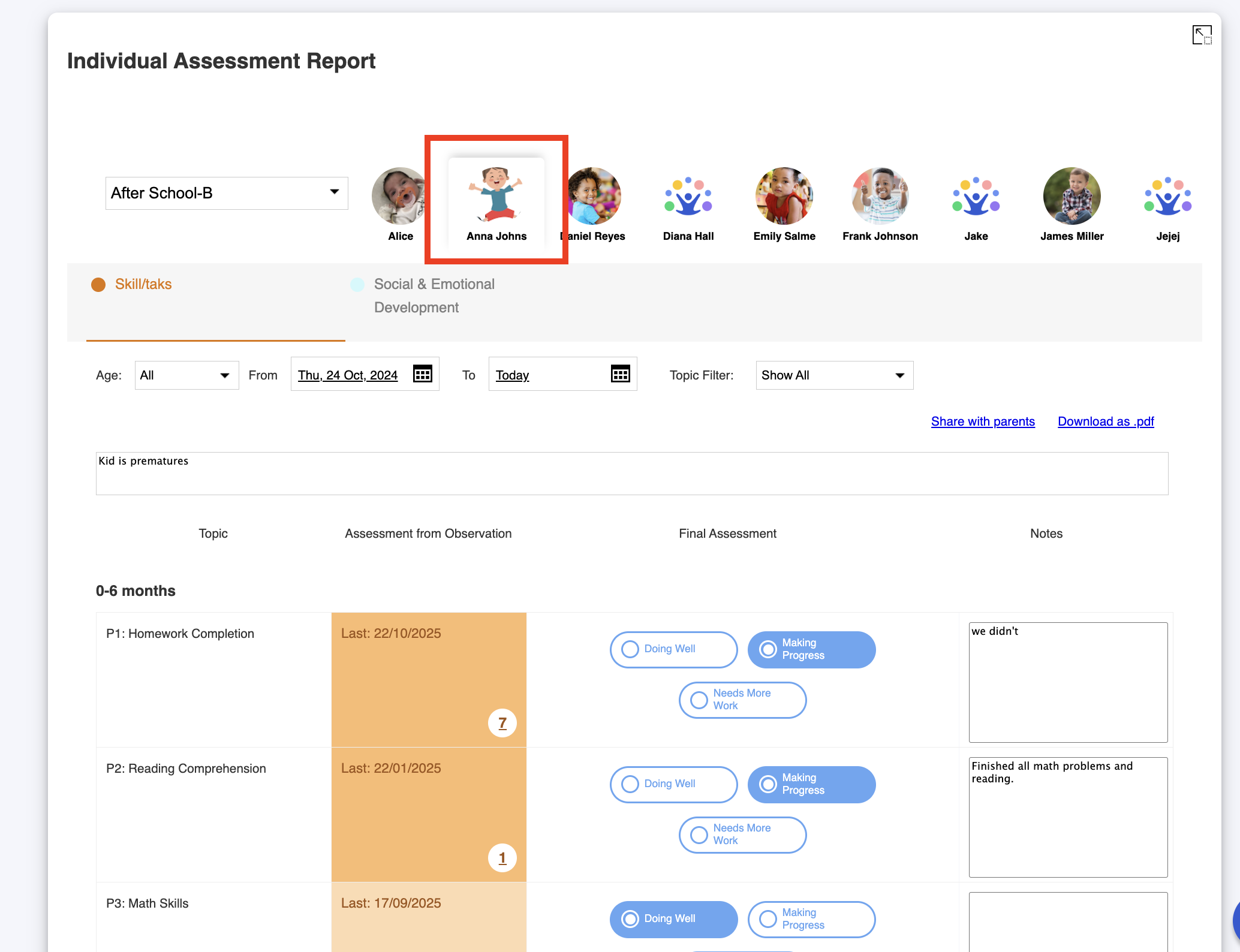Click Download as .pdf link
The image size is (1240, 952).
(x=1106, y=421)
